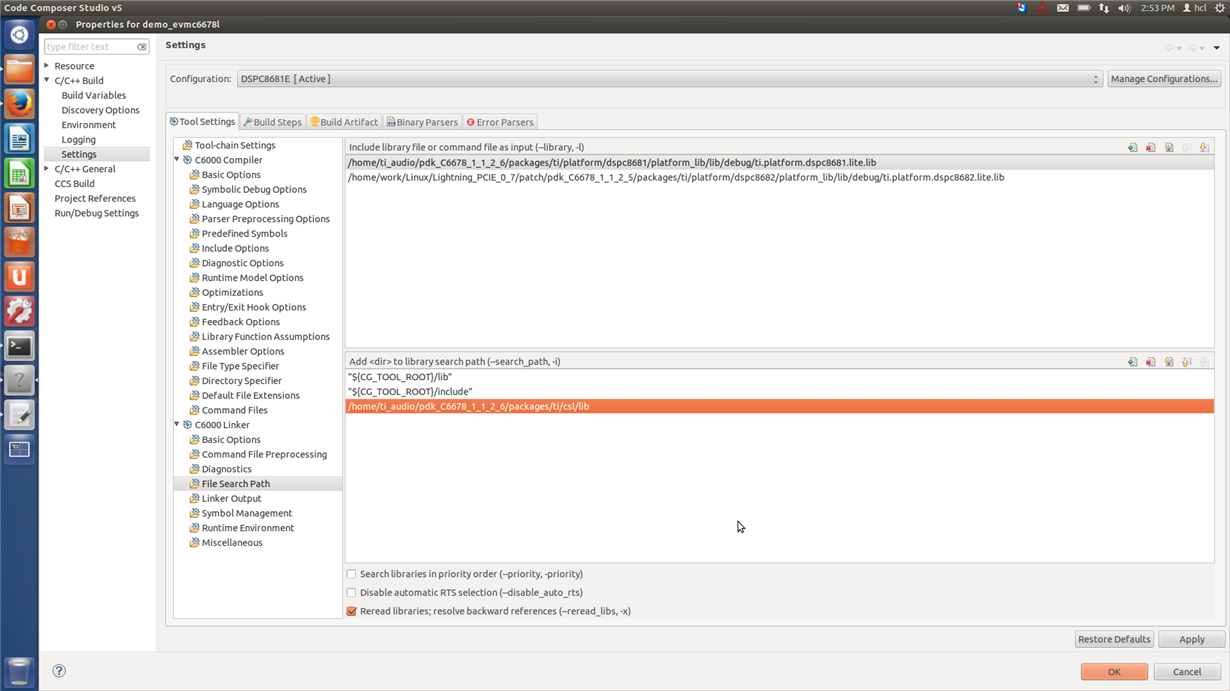Launch Firefox from the launcher
Image resolution: width=1230 pixels, height=691 pixels.
19,104
